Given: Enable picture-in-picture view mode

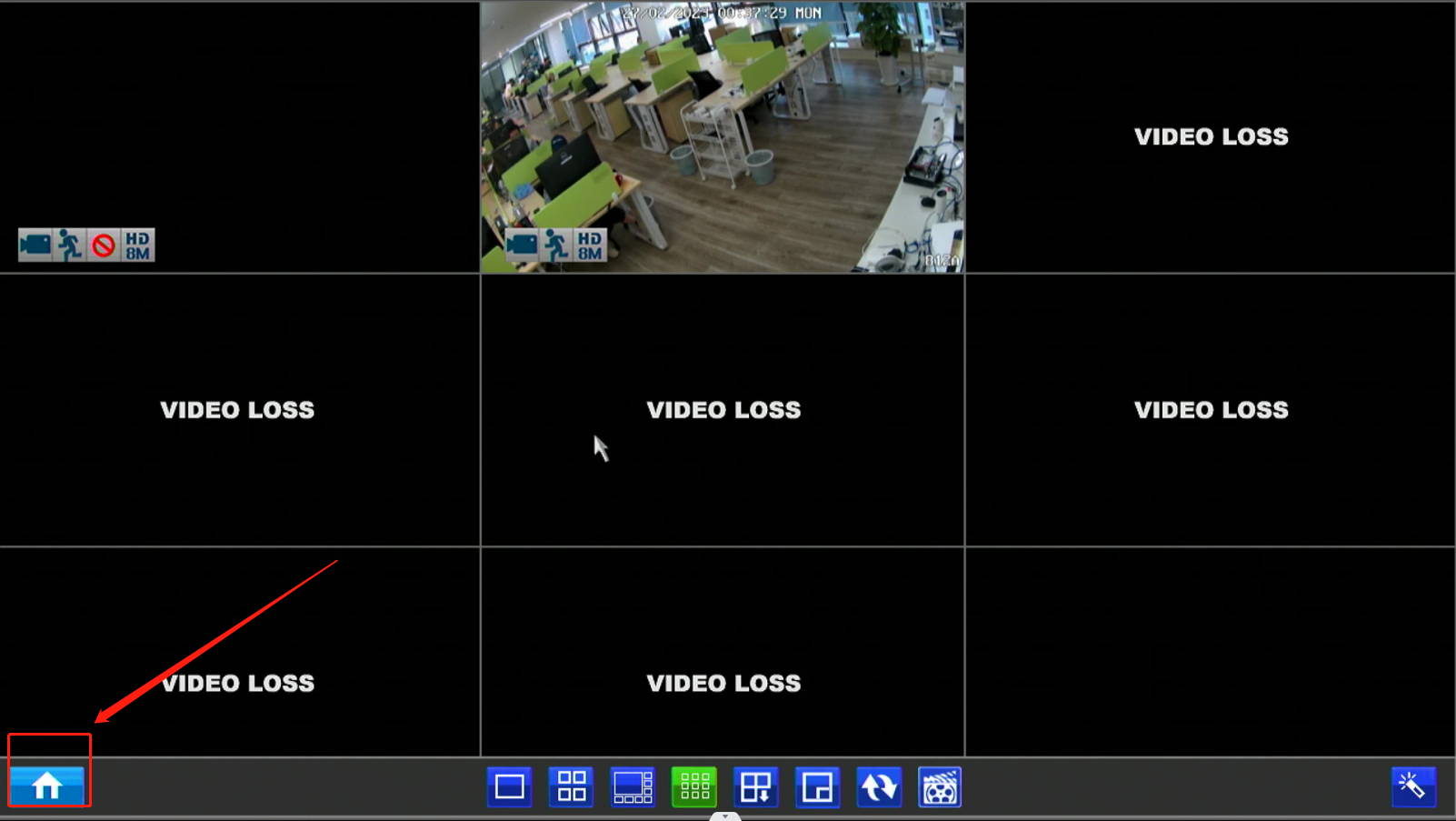Looking at the screenshot, I should pyautogui.click(x=817, y=787).
